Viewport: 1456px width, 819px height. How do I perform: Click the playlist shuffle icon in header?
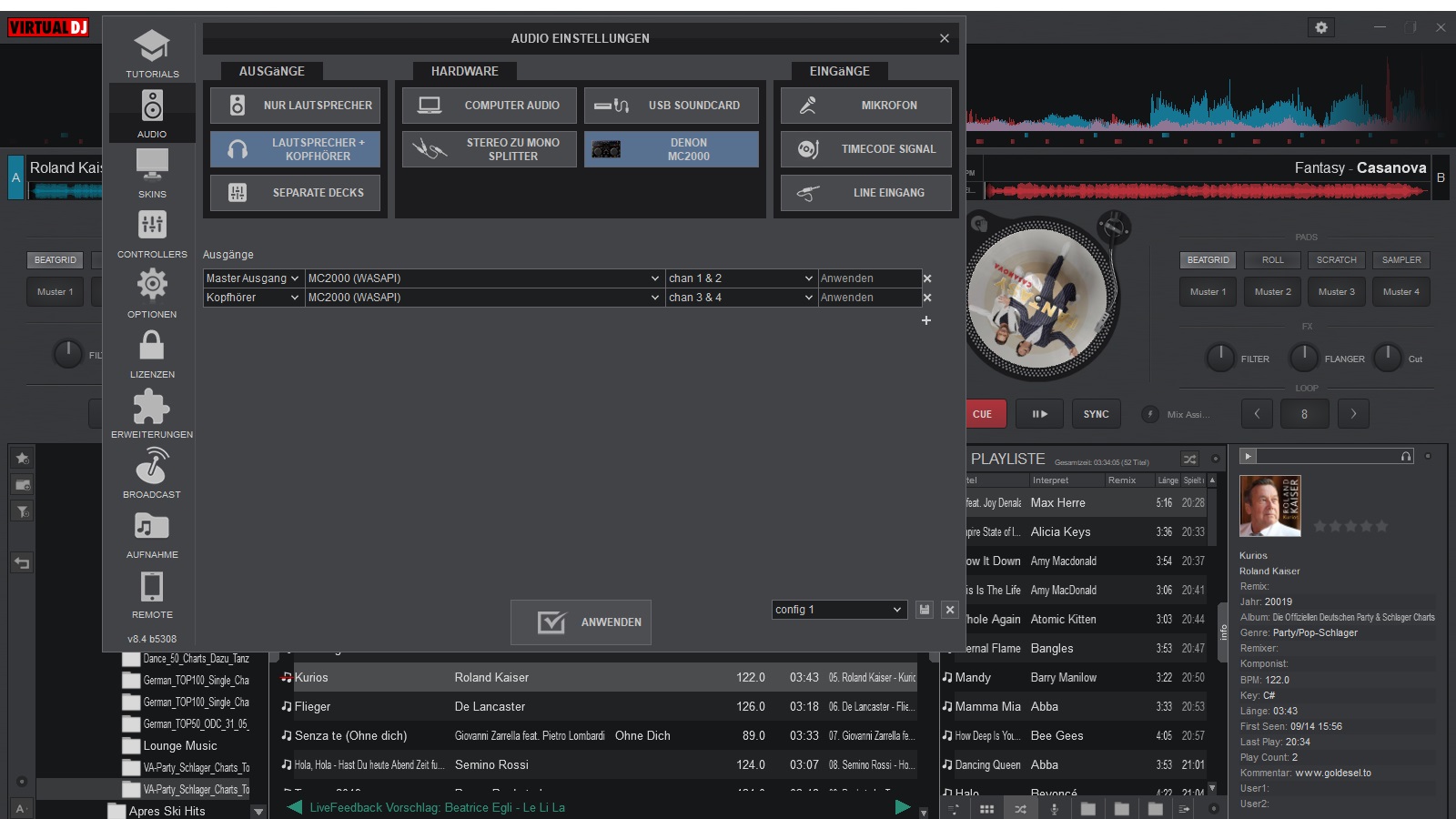click(x=1189, y=459)
